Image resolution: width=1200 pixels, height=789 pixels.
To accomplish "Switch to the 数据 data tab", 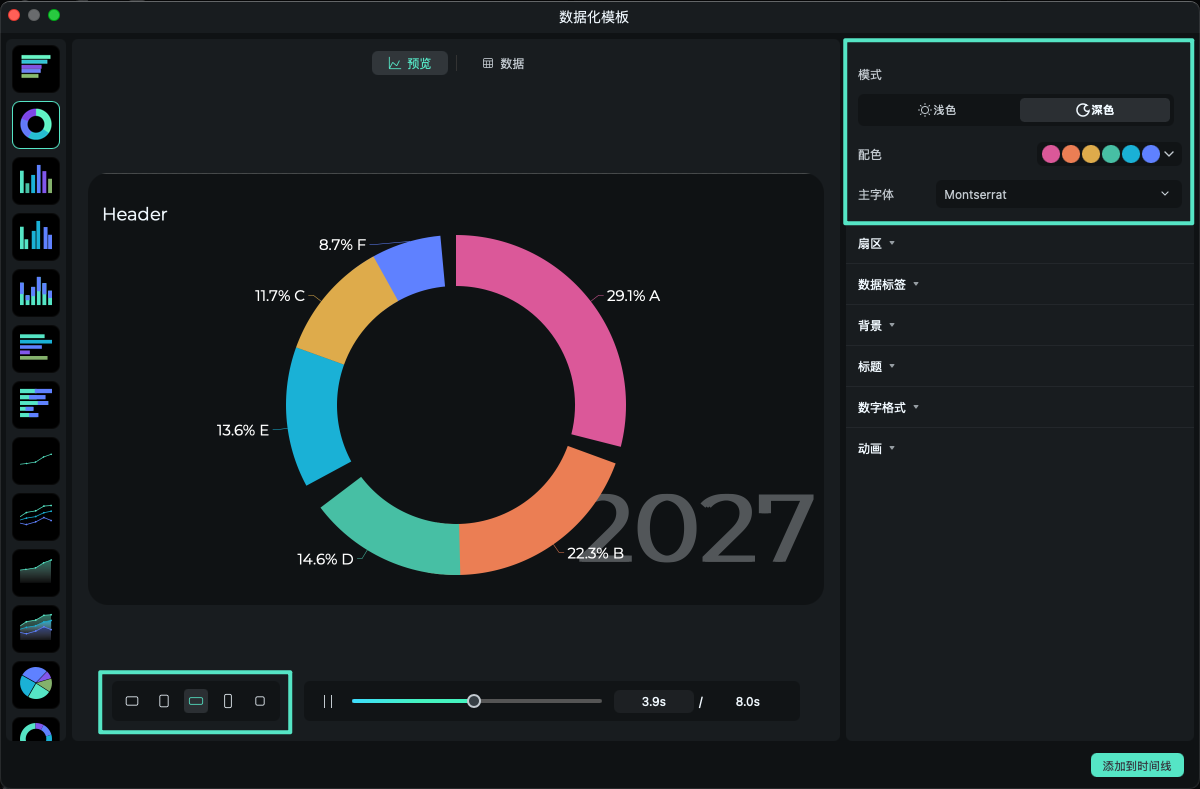I will 503,62.
